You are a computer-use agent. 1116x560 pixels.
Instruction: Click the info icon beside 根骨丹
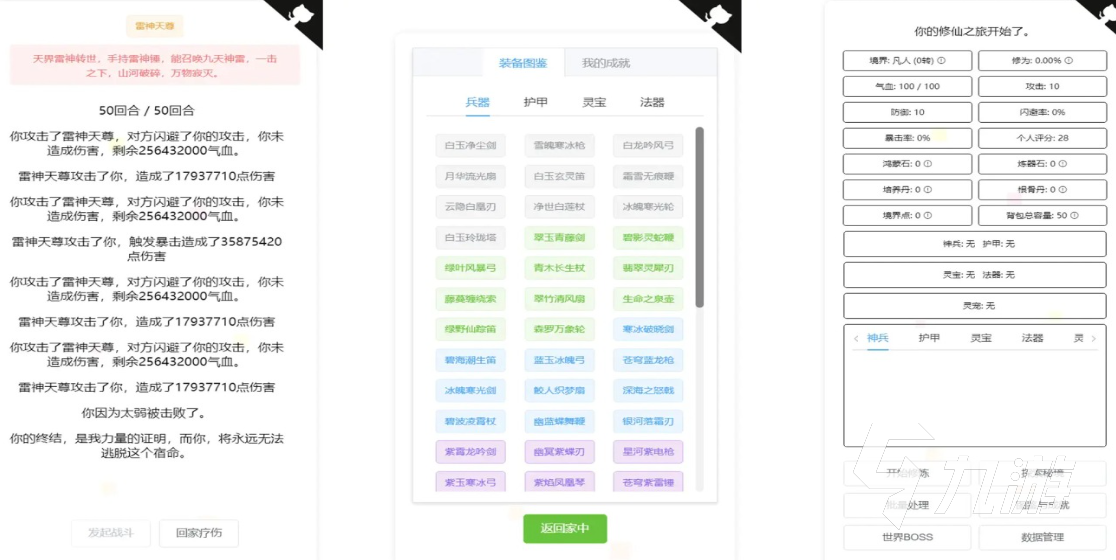point(1064,189)
